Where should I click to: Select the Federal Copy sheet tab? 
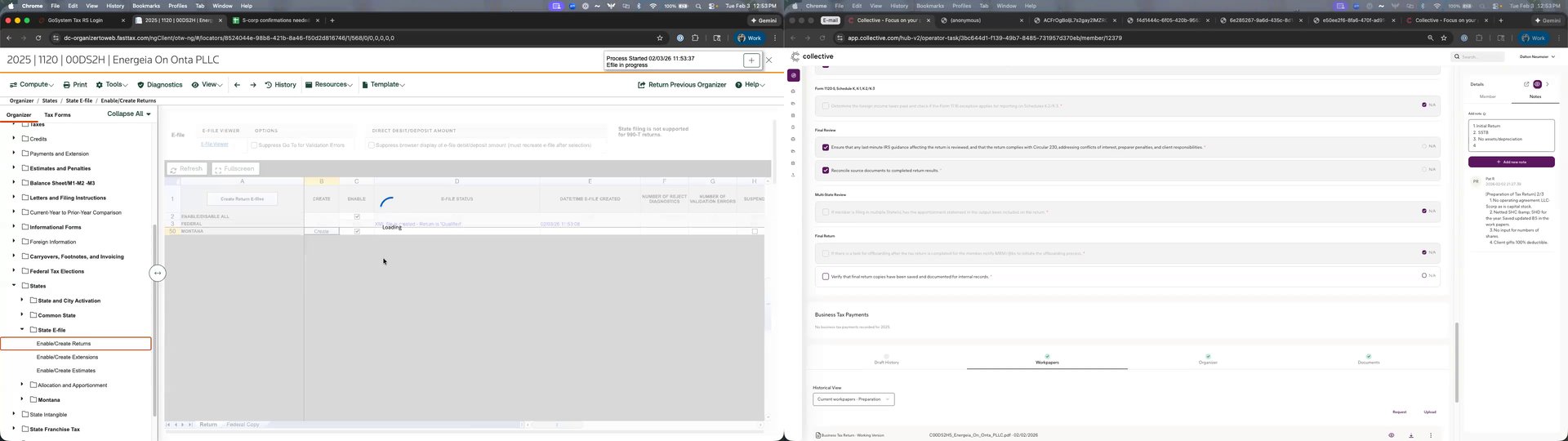pyautogui.click(x=243, y=425)
